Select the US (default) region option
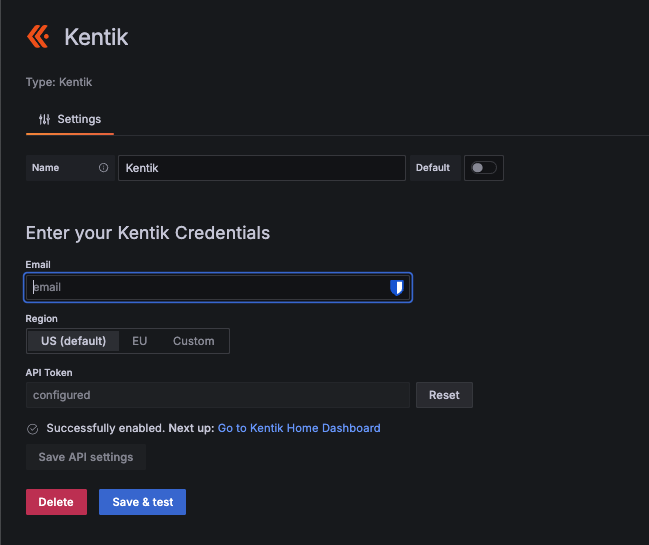 click(x=73, y=341)
